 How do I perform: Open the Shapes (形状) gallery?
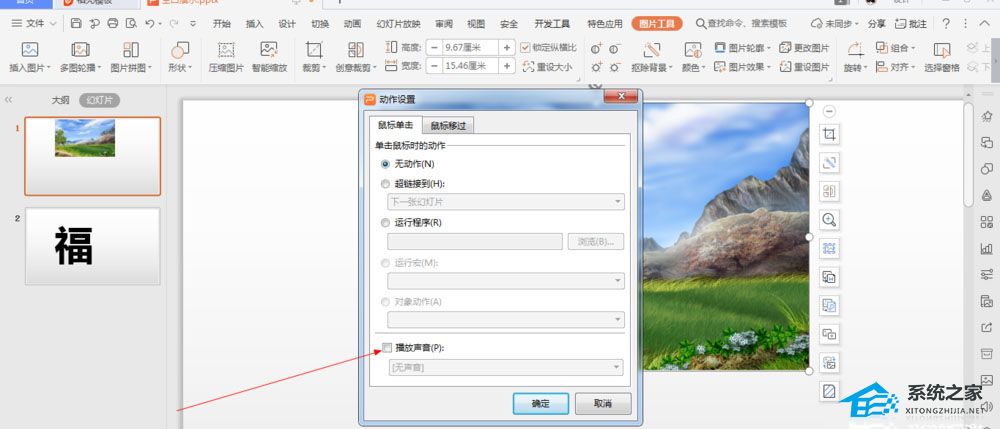[x=180, y=57]
